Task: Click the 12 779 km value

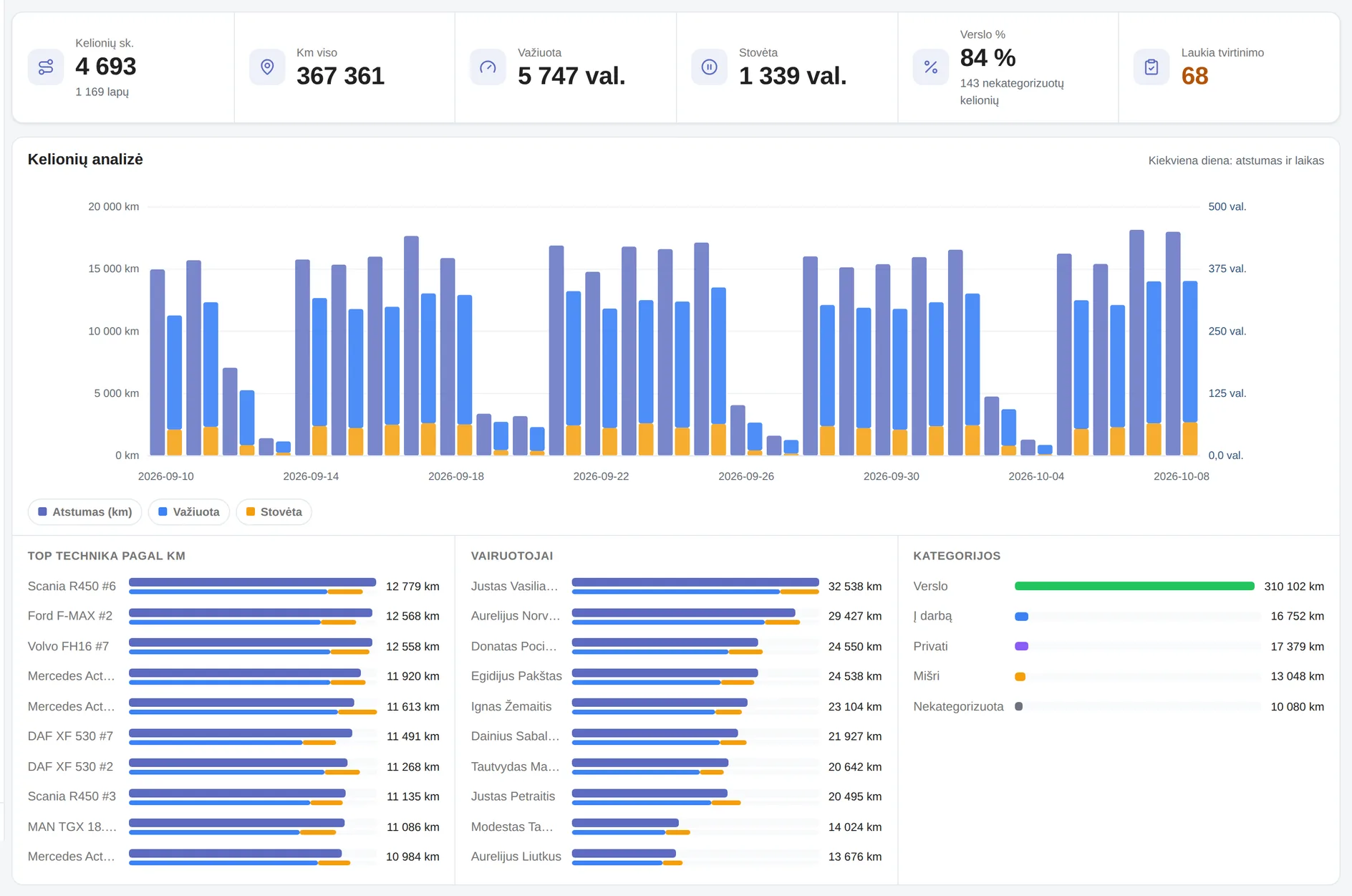Action: tap(412, 587)
